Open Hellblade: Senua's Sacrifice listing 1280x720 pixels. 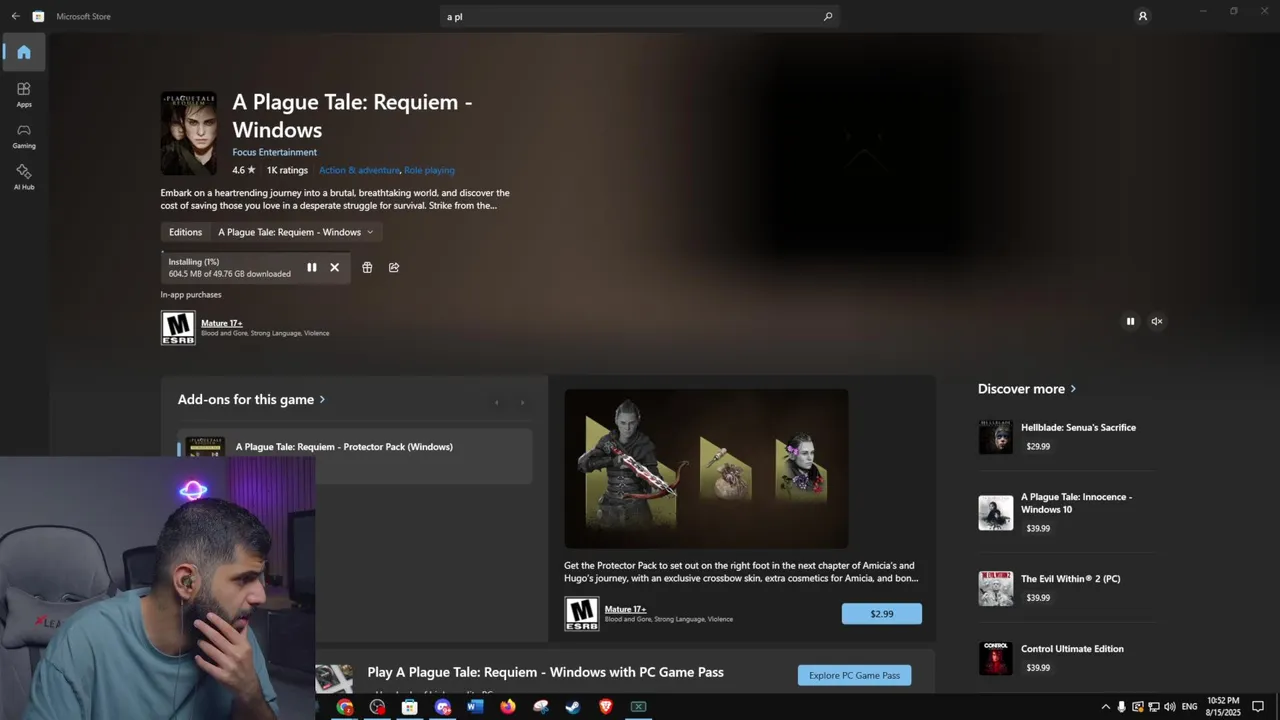tap(1066, 437)
